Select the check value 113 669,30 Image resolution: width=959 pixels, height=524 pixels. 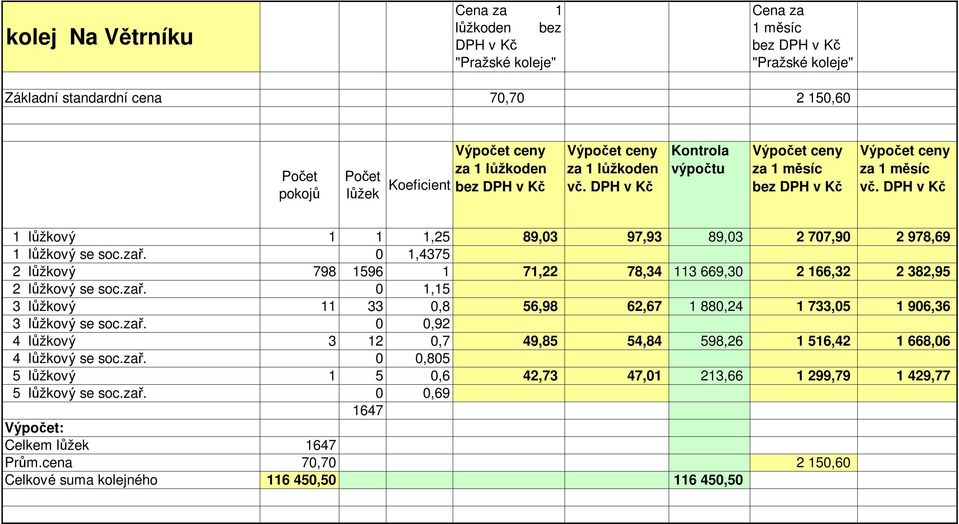tap(709, 271)
